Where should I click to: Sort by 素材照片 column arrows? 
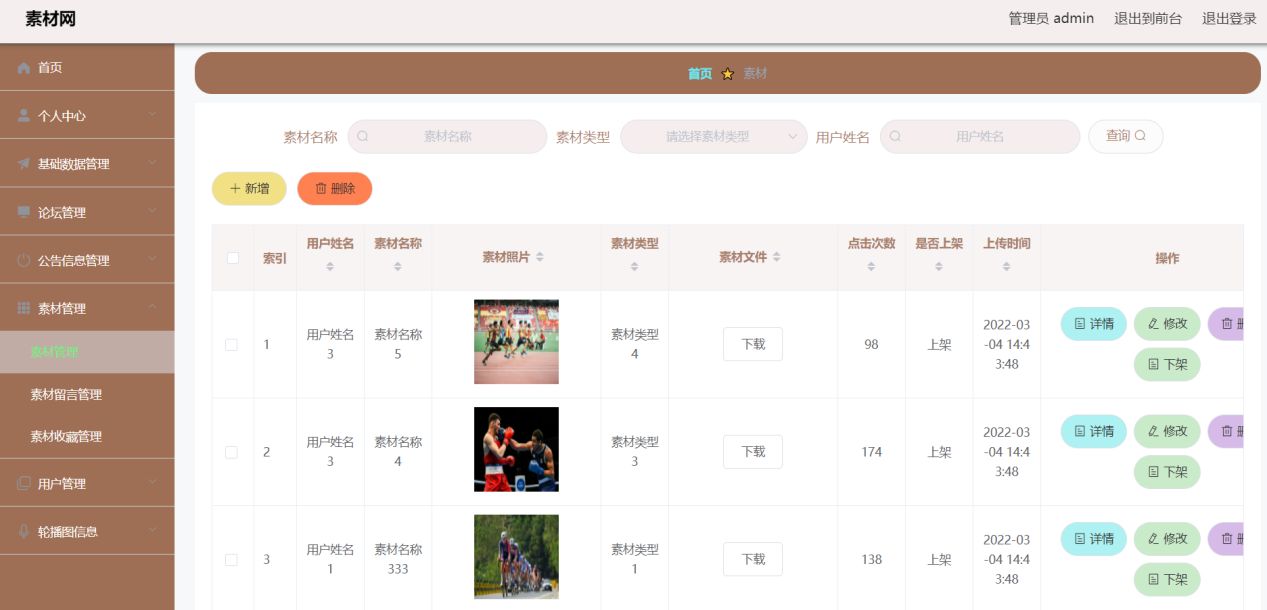tap(540, 257)
